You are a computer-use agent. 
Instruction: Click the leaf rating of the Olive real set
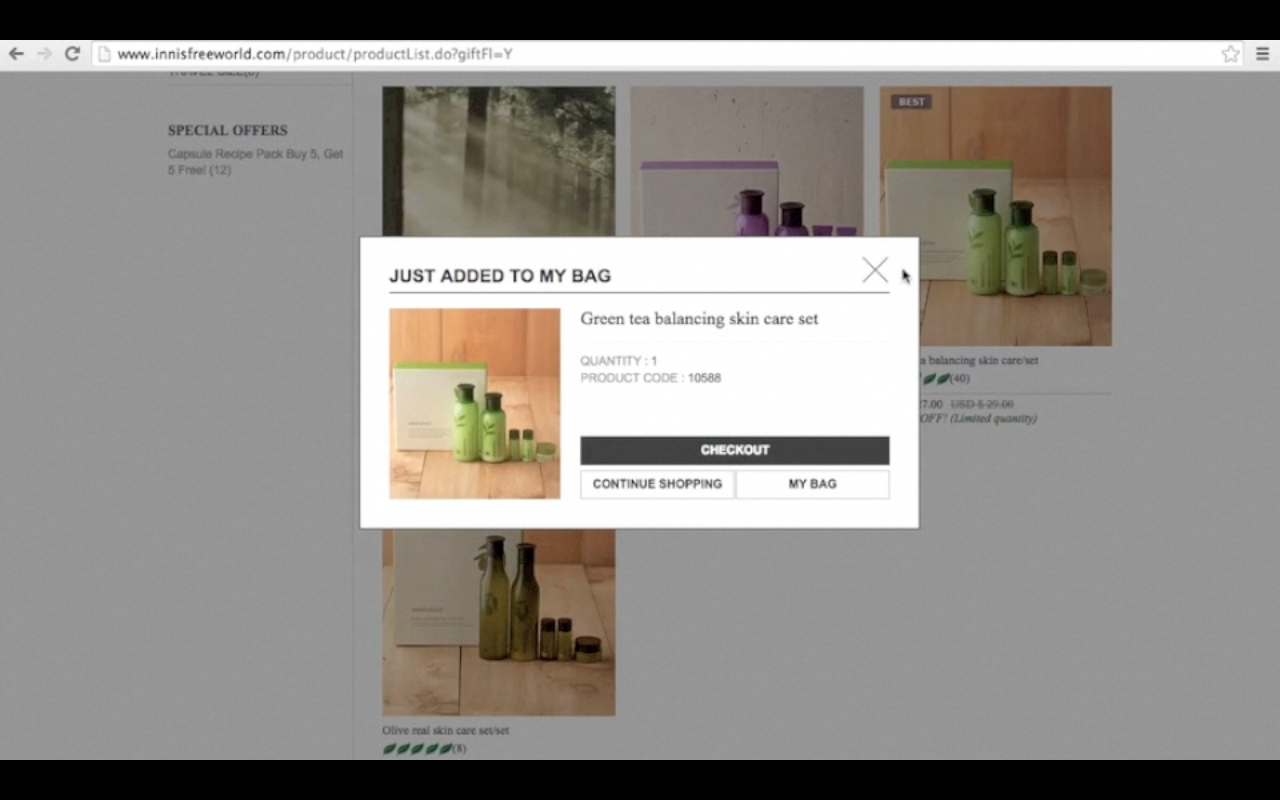417,748
